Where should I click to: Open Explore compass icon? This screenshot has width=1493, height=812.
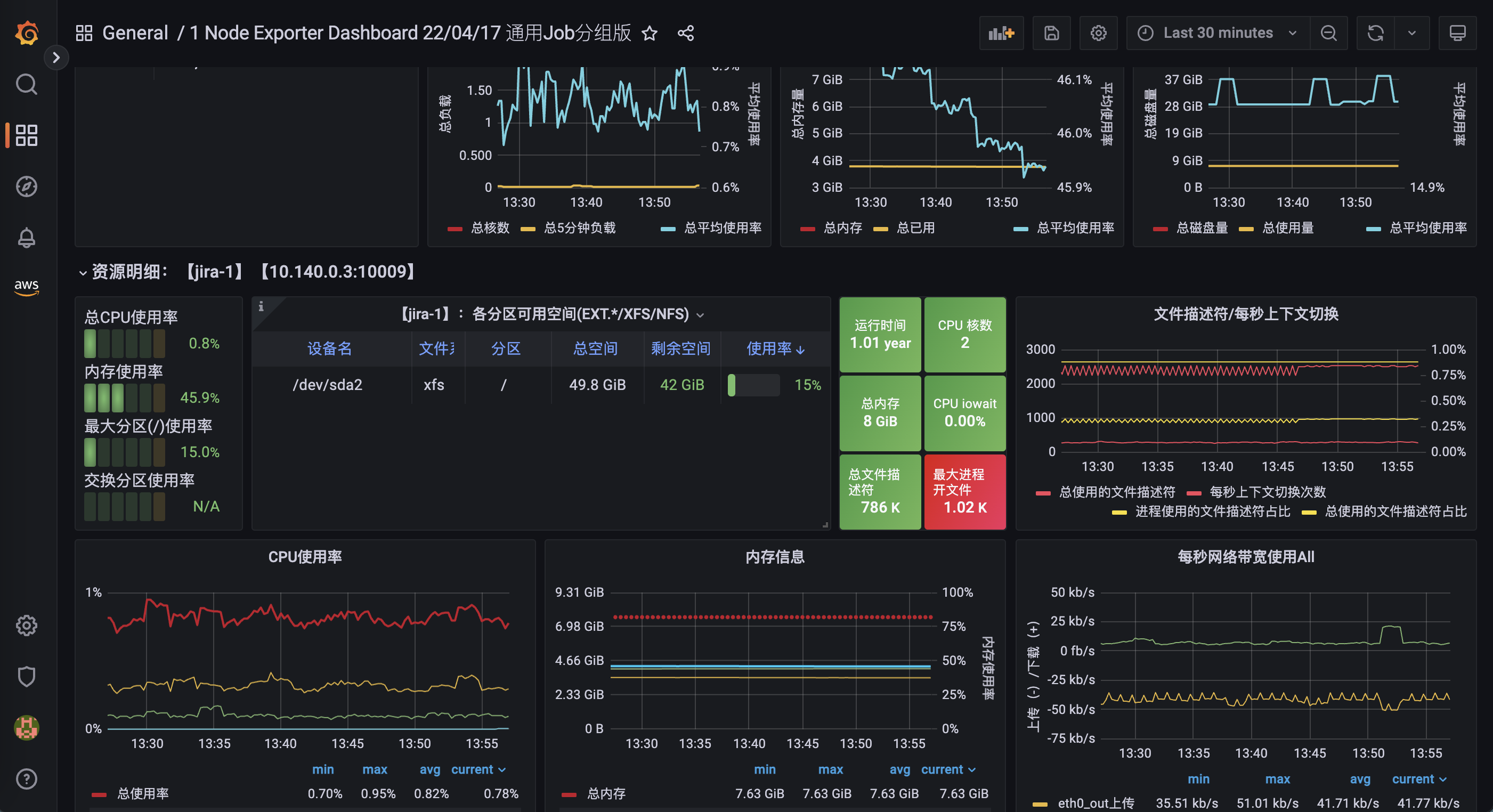(x=27, y=186)
